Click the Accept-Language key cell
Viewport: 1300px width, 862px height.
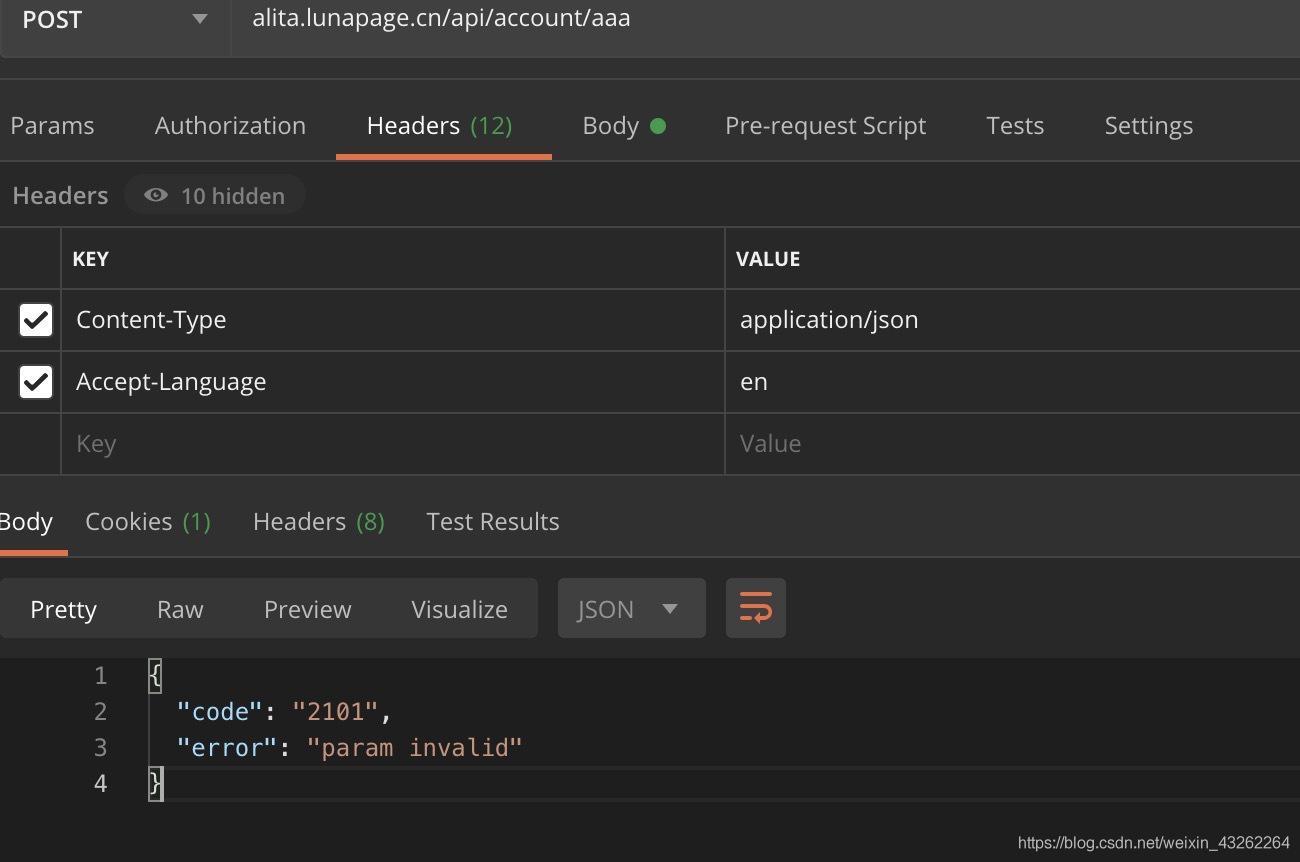[x=393, y=382]
